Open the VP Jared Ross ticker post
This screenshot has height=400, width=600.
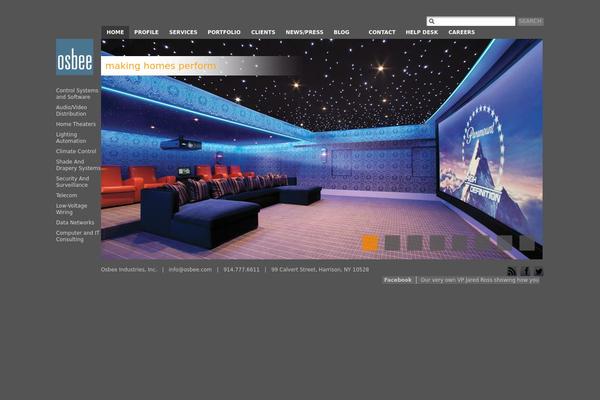click(x=480, y=280)
